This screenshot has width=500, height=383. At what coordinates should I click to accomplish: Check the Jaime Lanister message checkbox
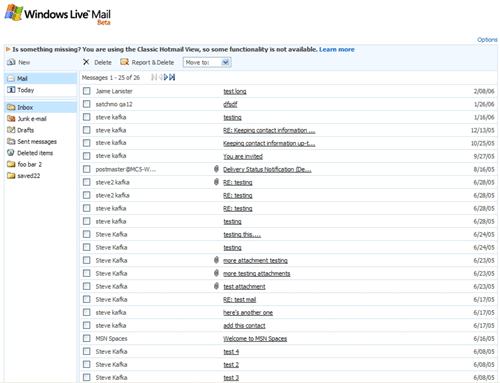click(x=87, y=91)
